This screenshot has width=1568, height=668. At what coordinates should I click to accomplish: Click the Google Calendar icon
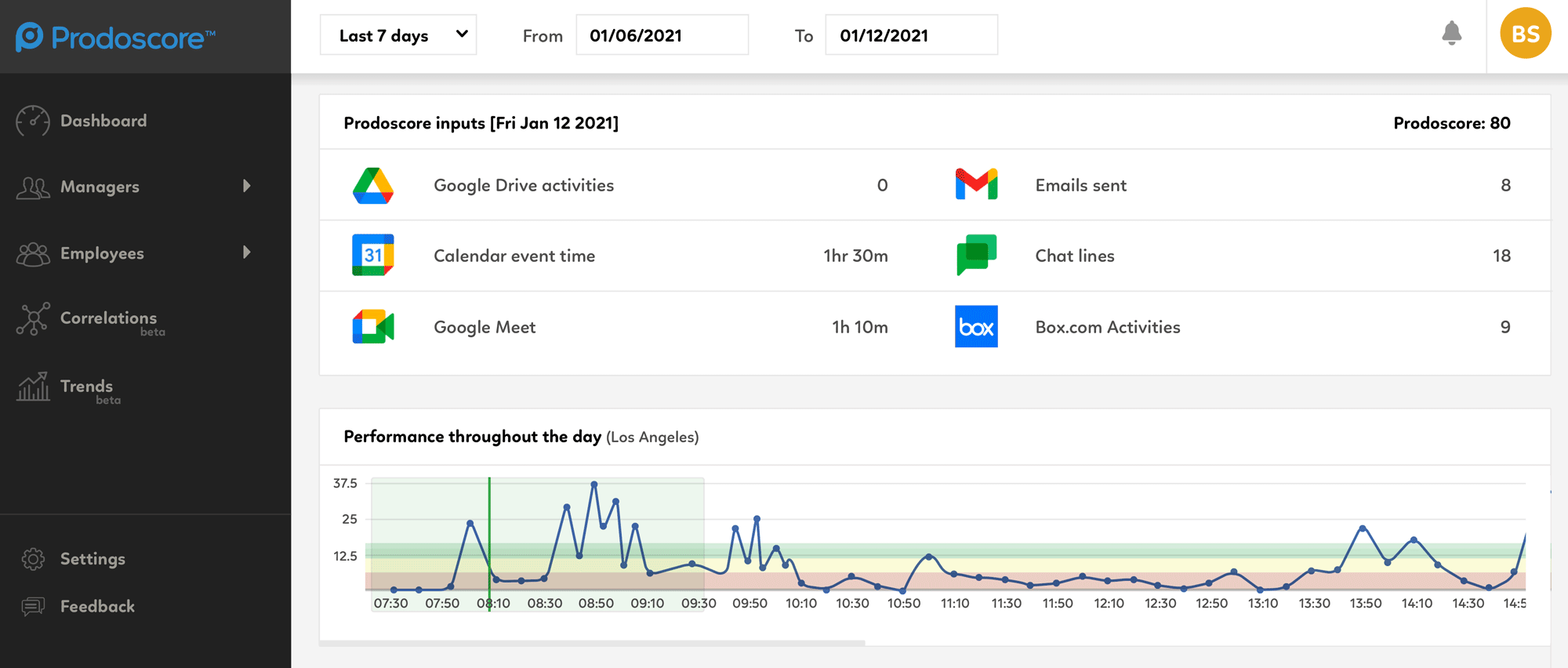coord(372,255)
